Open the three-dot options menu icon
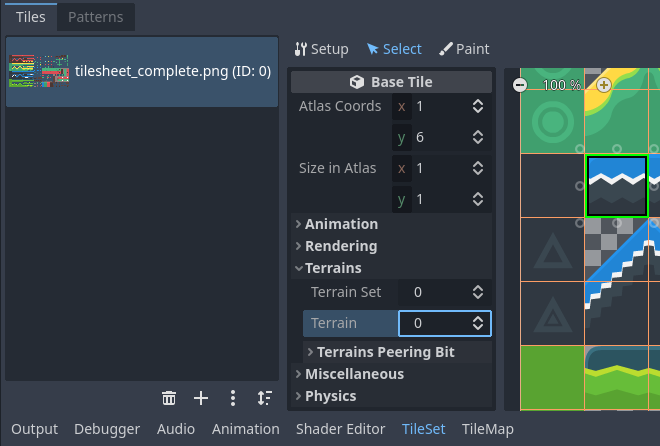The width and height of the screenshot is (660, 446). (233, 398)
